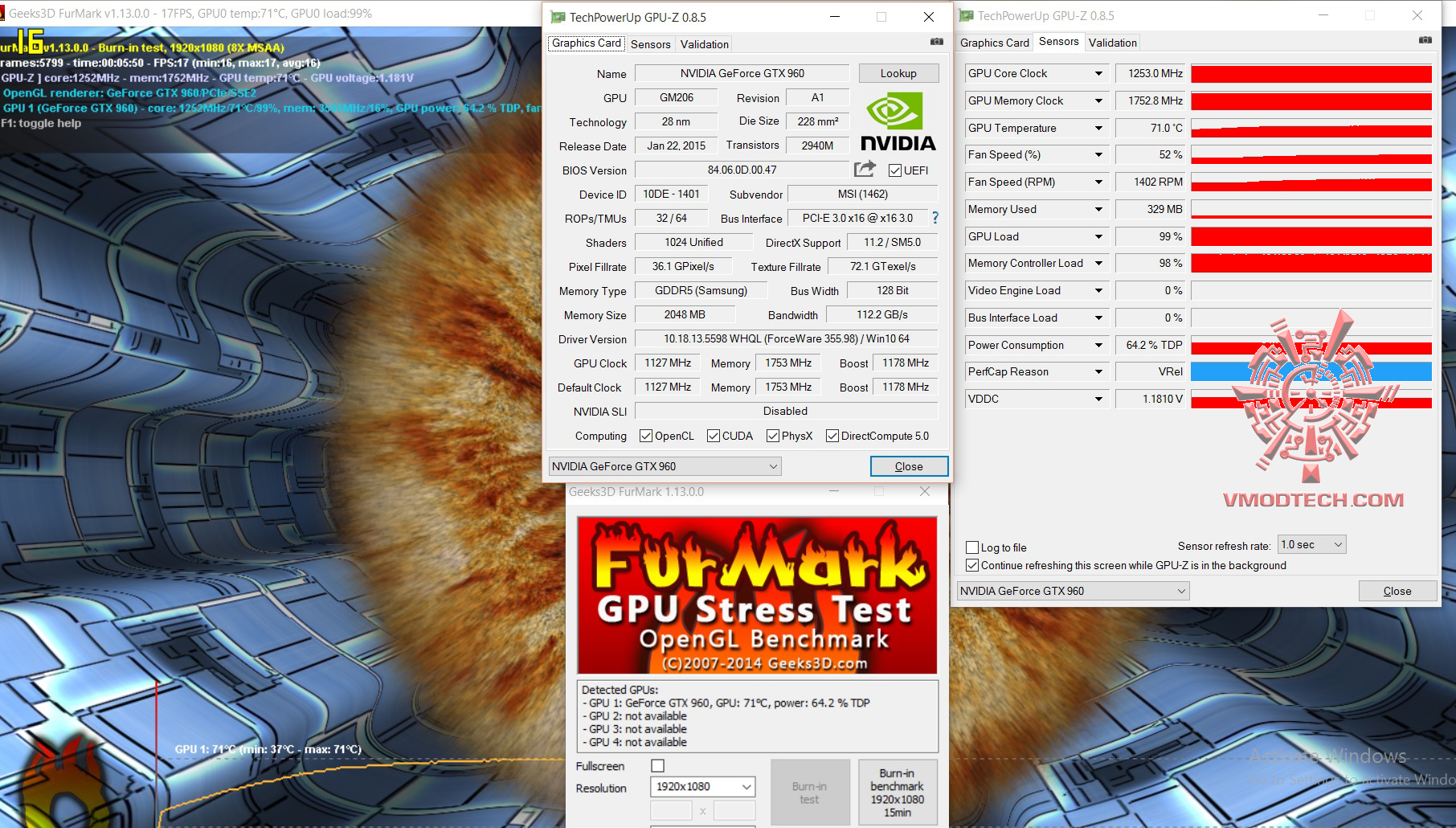
Task: Toggle the UEFI checkbox
Action: (895, 170)
